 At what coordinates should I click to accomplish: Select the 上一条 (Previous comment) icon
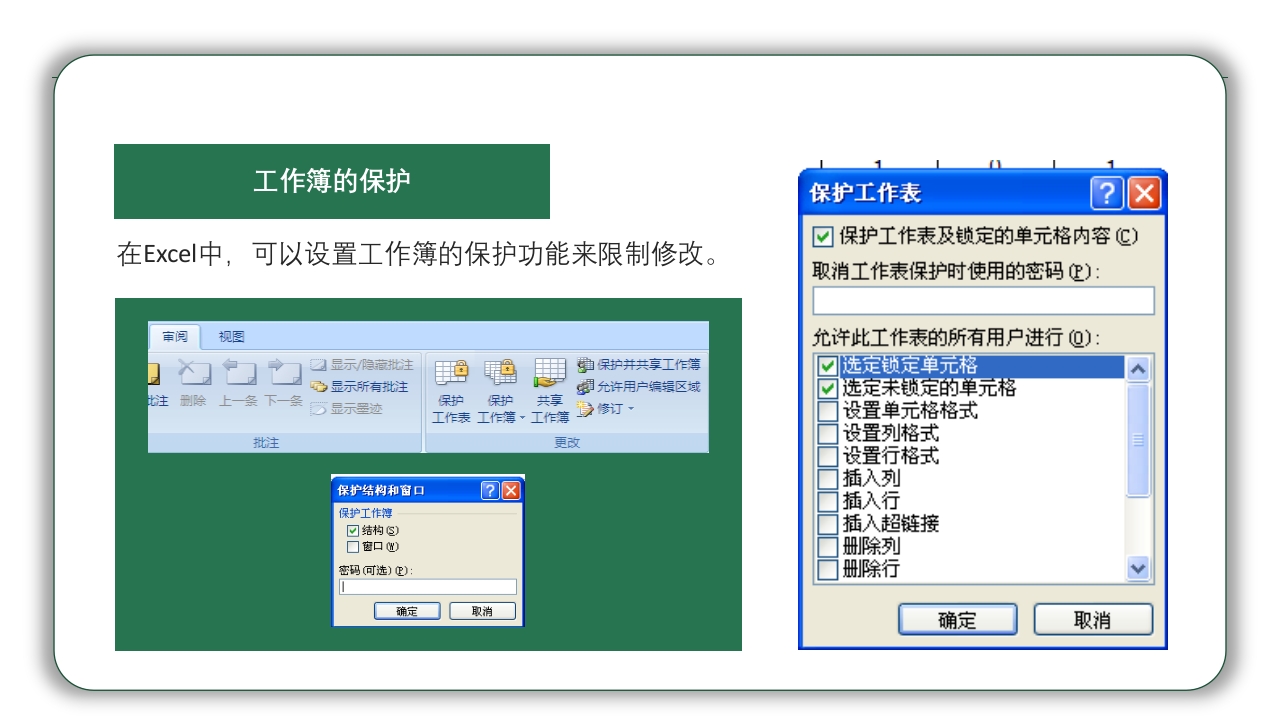[238, 371]
